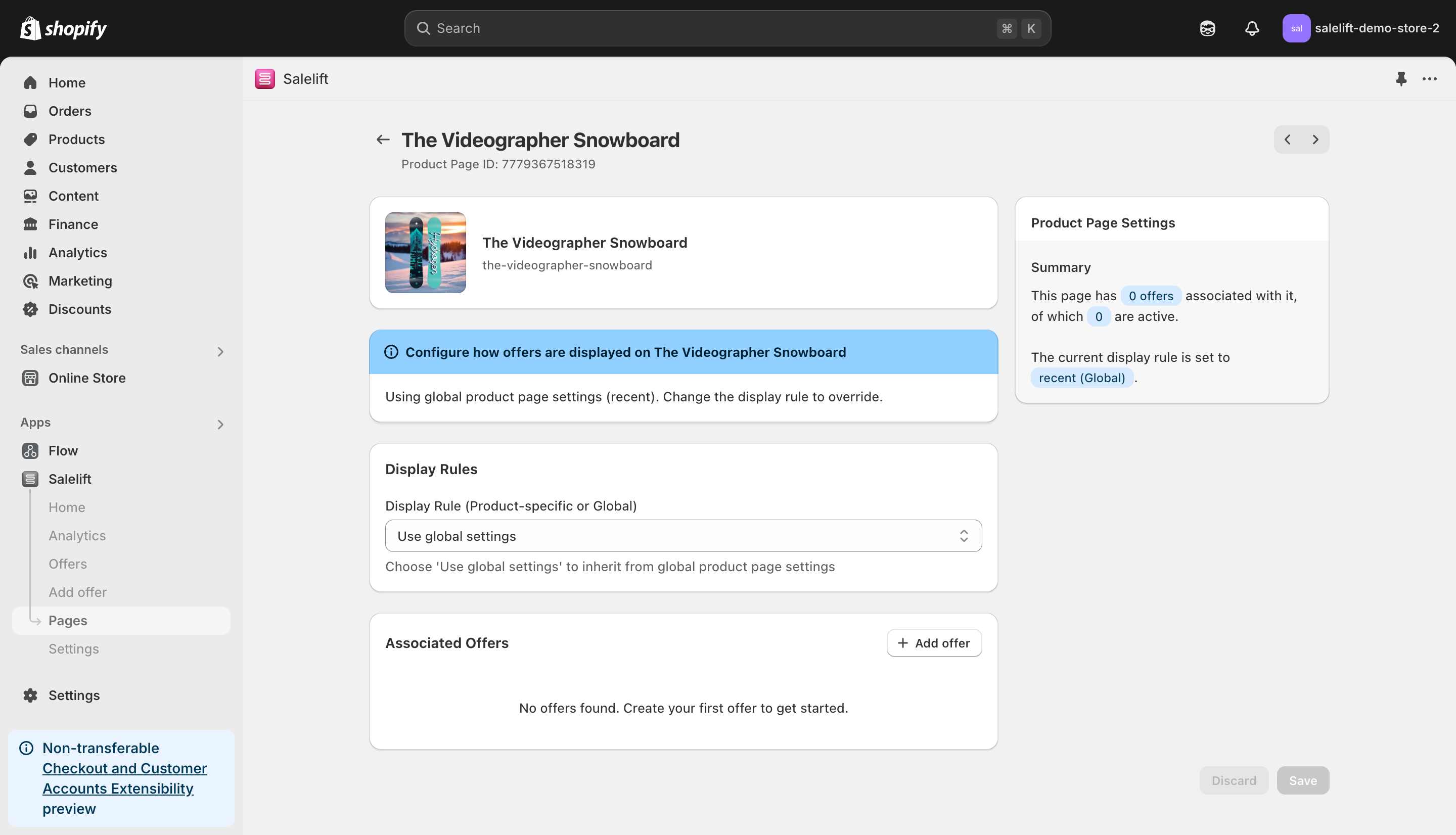This screenshot has width=1456, height=835.
Task: Click the store name salelift-demo-store-2
Action: [x=1377, y=28]
